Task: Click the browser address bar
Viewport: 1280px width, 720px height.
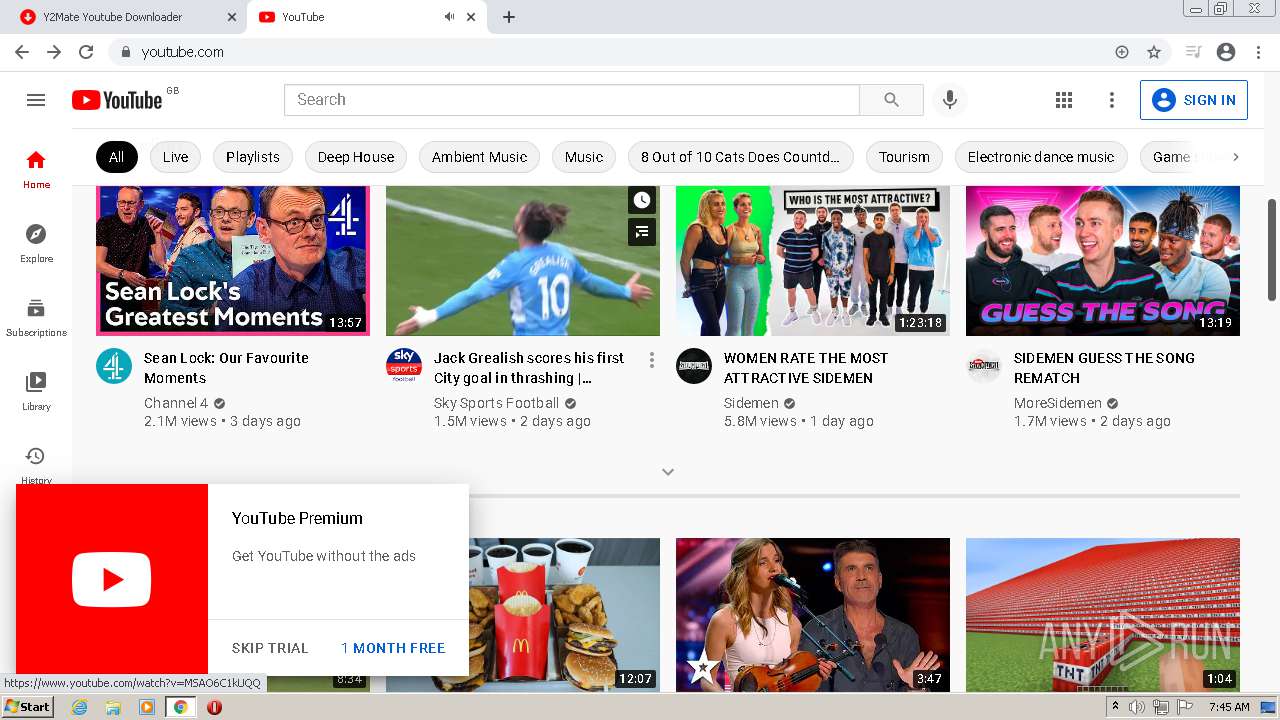Action: tap(610, 52)
